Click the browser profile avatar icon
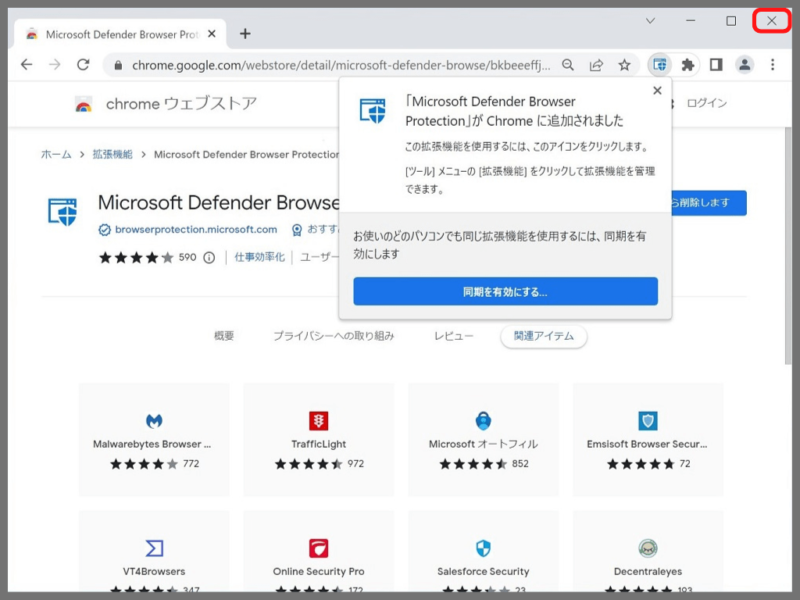The height and width of the screenshot is (600, 800). [x=744, y=64]
